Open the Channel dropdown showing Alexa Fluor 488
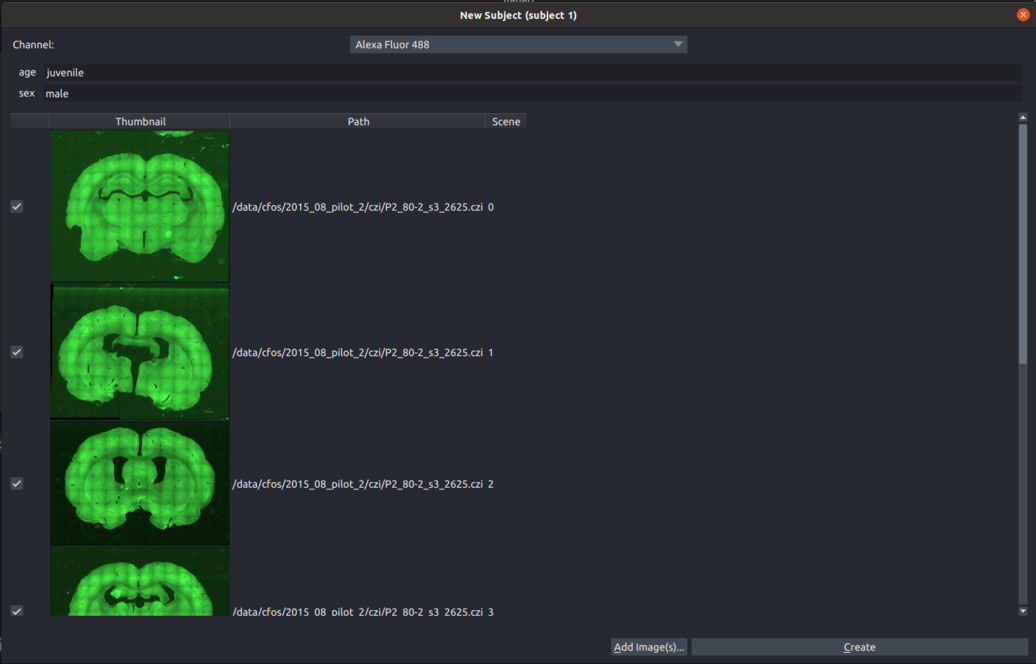Image resolution: width=1036 pixels, height=664 pixels. 518,44
